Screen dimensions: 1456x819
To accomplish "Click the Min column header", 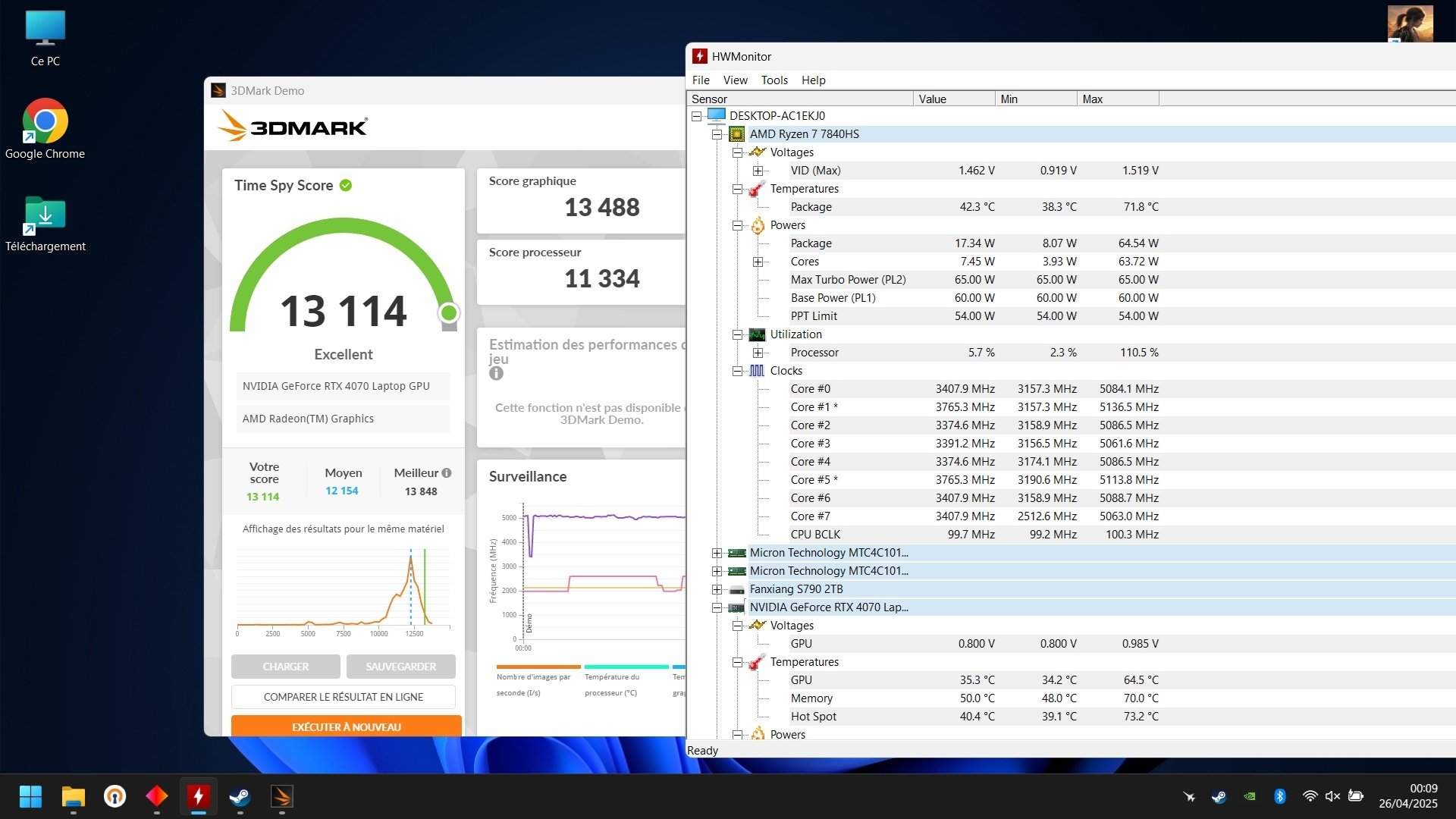I will (1036, 99).
